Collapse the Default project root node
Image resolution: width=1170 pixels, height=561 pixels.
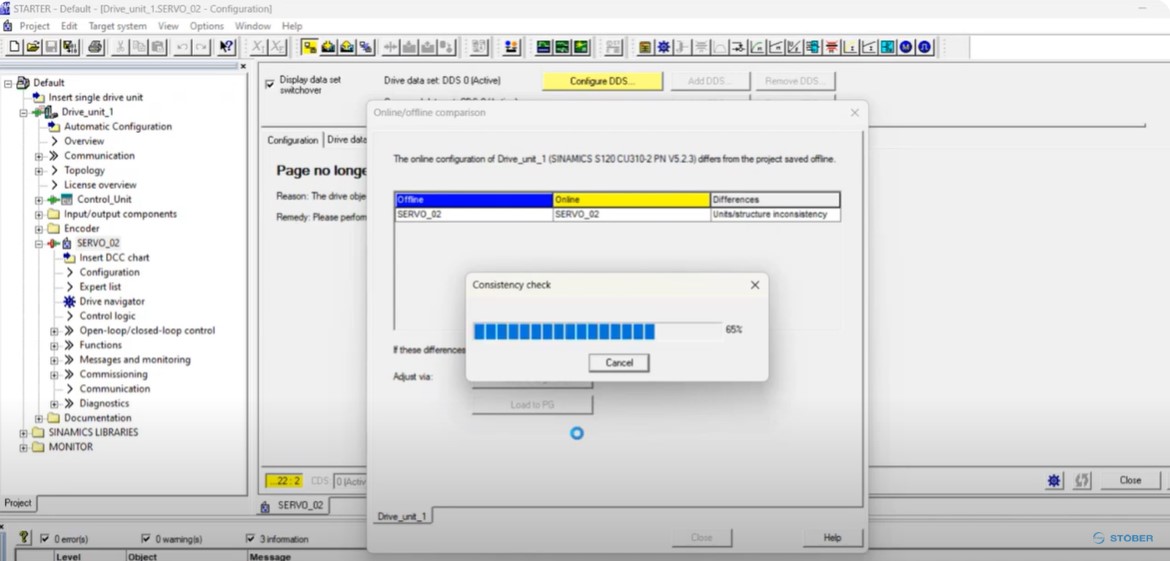click(8, 83)
